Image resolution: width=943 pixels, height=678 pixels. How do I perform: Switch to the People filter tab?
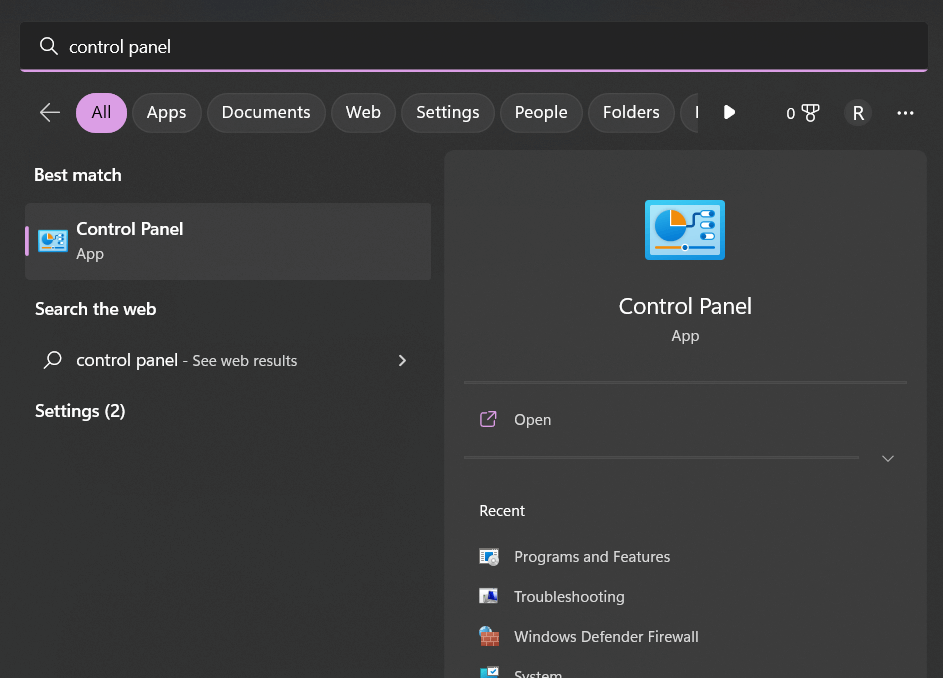tap(541, 112)
